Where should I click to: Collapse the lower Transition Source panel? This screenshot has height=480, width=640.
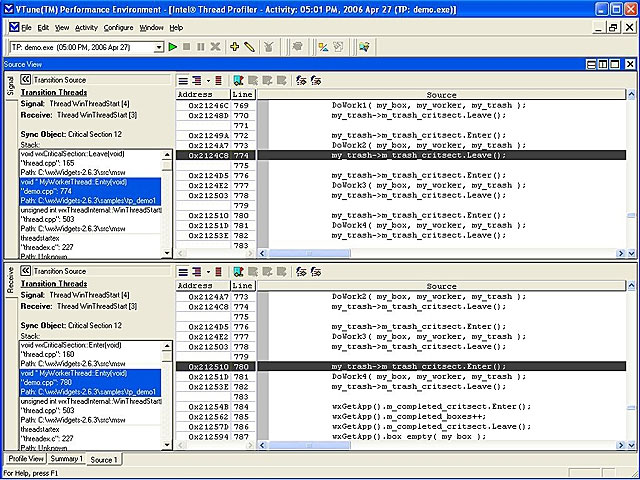coord(25,271)
